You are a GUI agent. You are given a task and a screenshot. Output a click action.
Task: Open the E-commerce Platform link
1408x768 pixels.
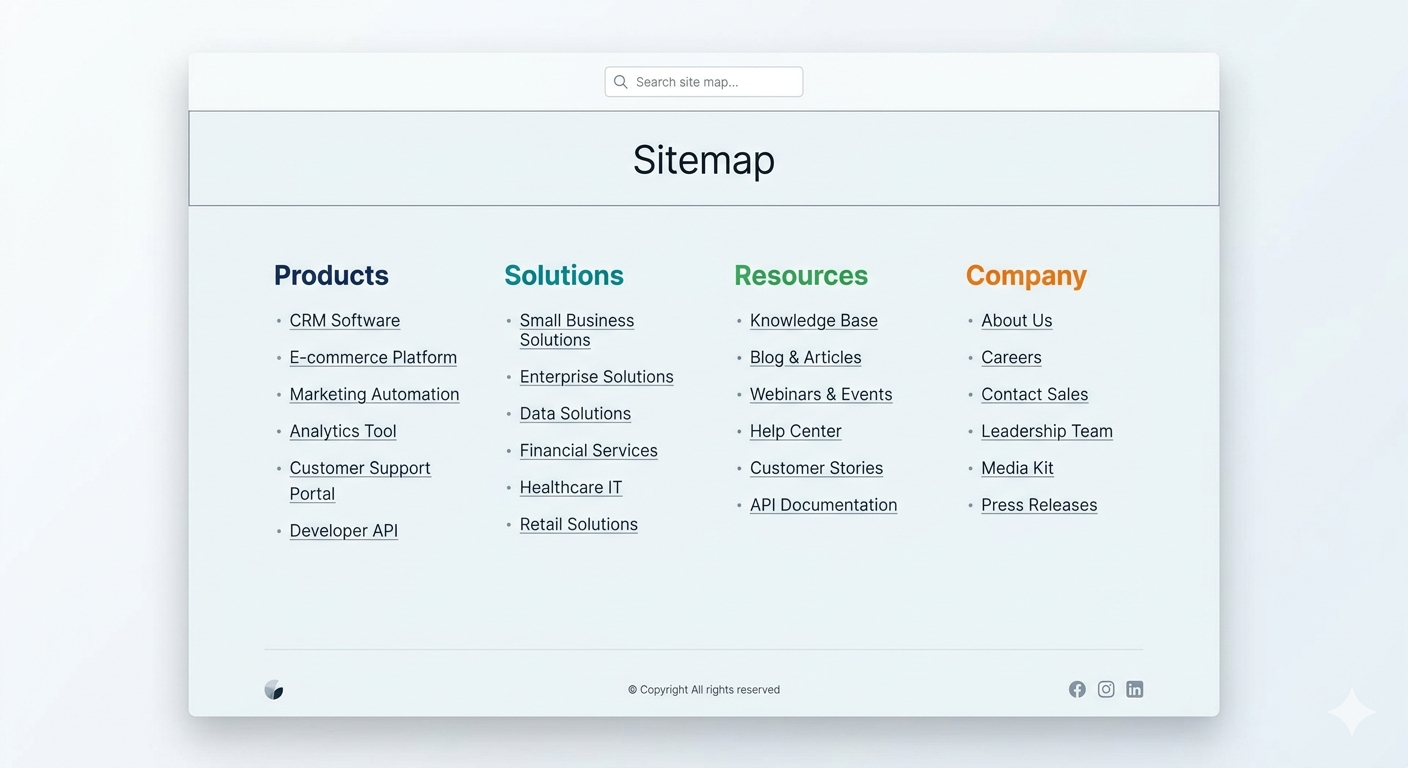pos(373,357)
